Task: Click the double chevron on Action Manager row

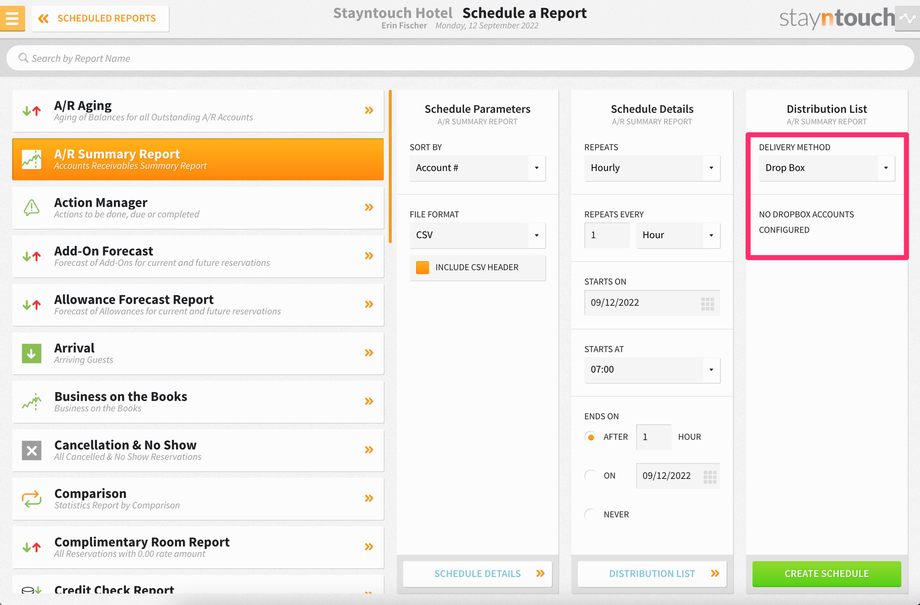Action: (369, 207)
